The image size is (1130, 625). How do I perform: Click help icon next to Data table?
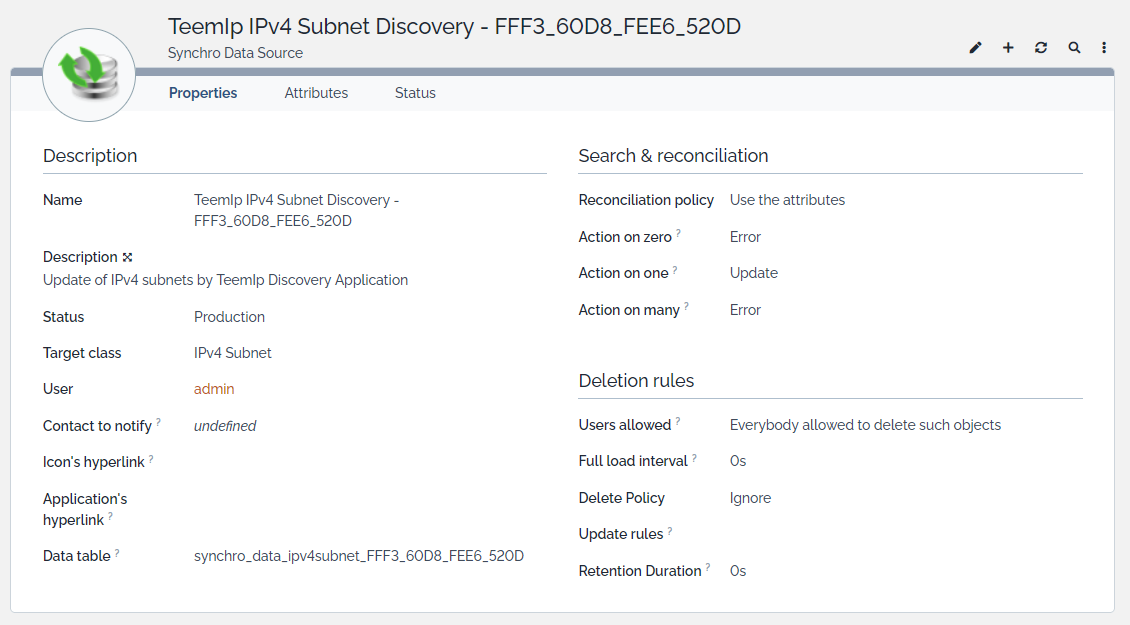point(117,552)
